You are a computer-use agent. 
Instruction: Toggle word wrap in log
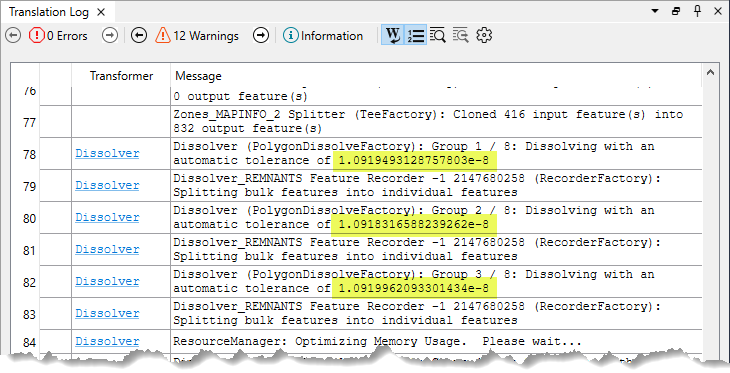pyautogui.click(x=393, y=35)
